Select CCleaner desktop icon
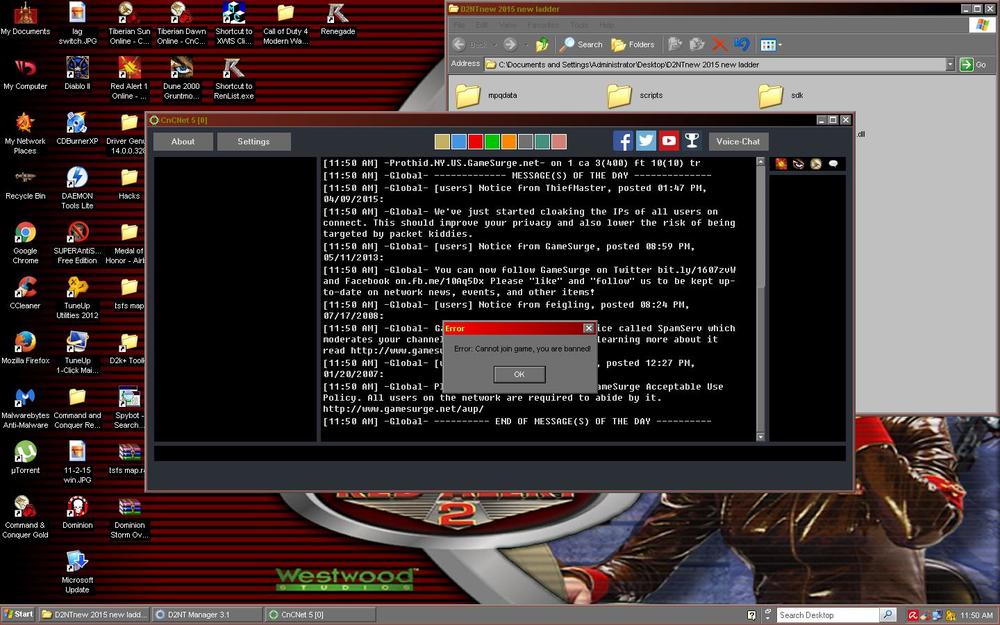The image size is (1000, 625). tap(25, 293)
